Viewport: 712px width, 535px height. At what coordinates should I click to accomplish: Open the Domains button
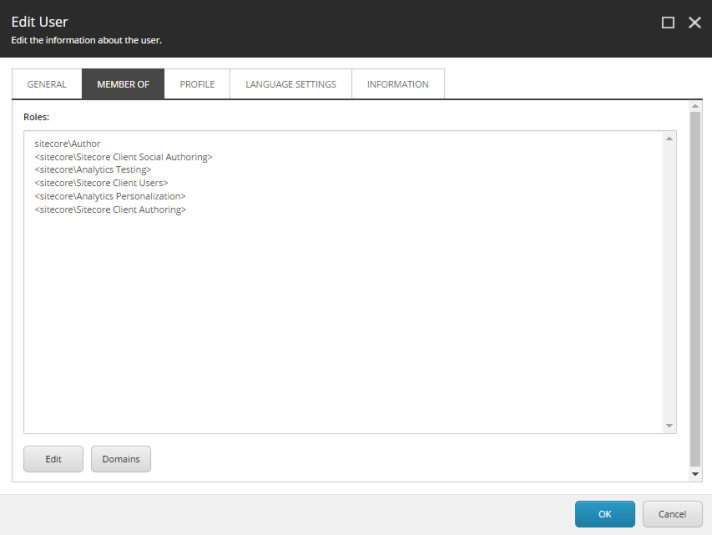click(121, 459)
